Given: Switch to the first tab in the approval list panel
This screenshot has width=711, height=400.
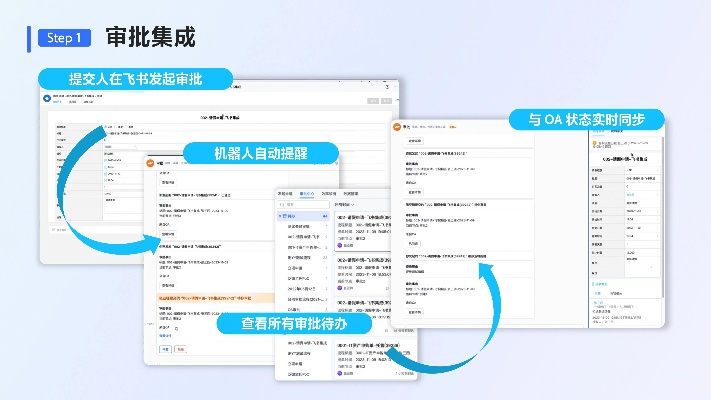Looking at the screenshot, I should click(x=285, y=194).
